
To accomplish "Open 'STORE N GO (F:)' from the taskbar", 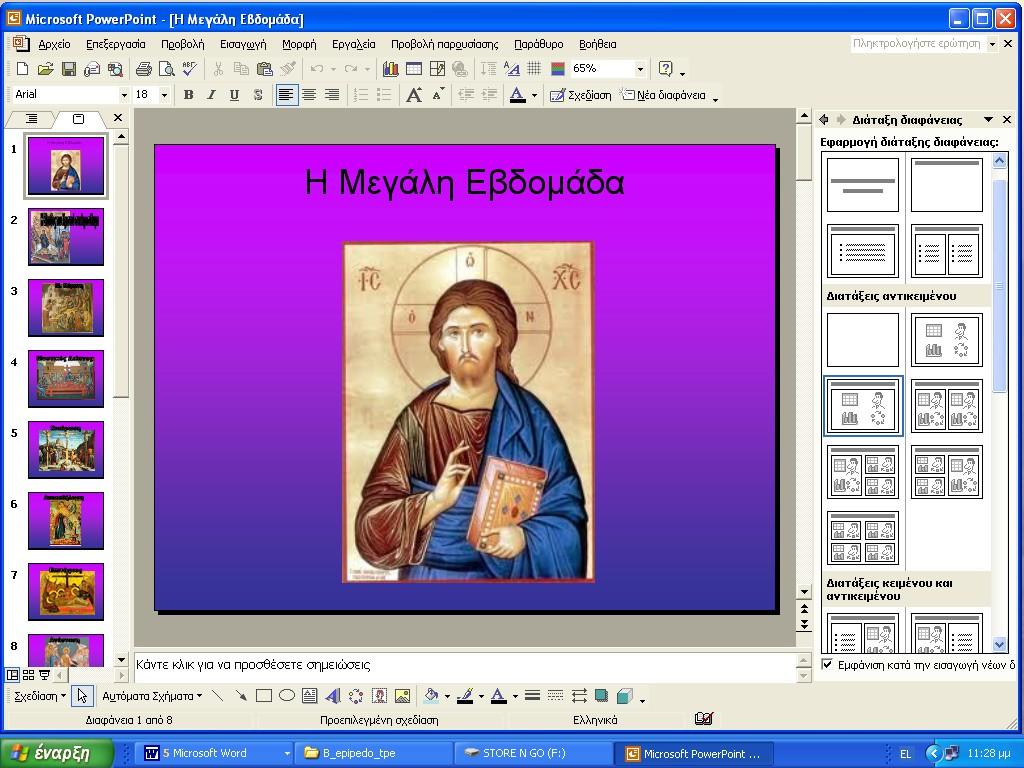I will [x=533, y=753].
